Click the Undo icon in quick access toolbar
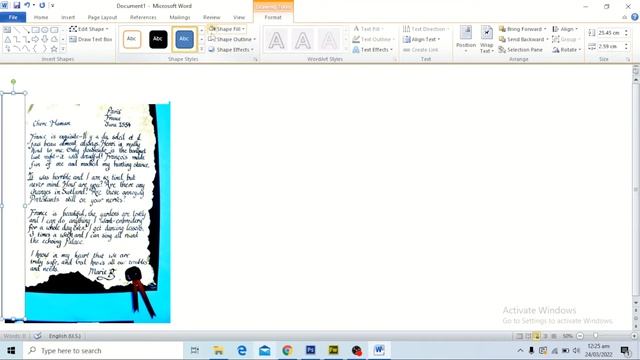640x360 pixels. pyautogui.click(x=27, y=5)
